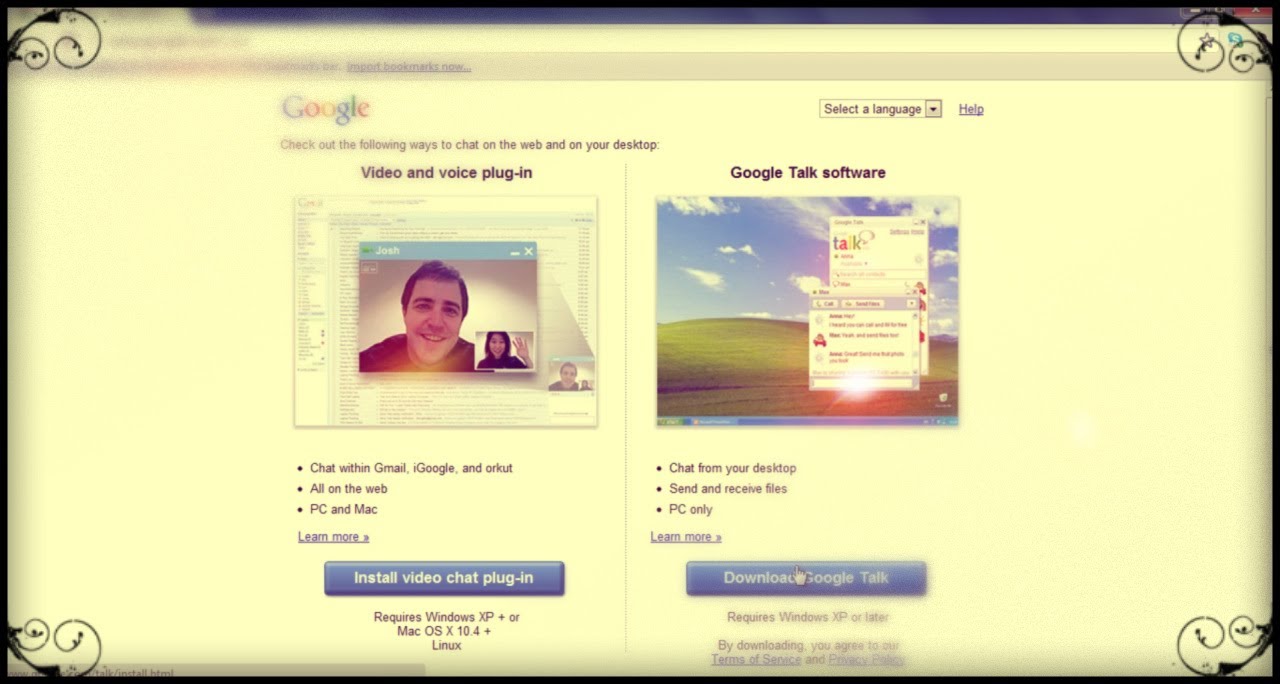This screenshot has width=1280, height=684.
Task: Click Learn more under video plug-in
Action: point(333,537)
